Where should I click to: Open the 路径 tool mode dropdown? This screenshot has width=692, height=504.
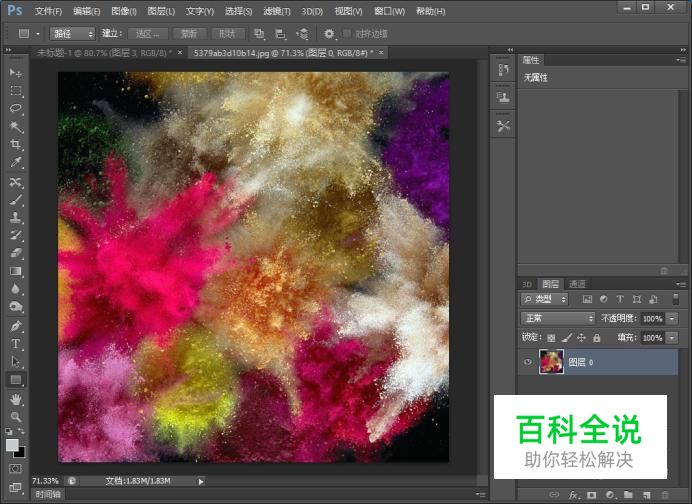[x=71, y=33]
